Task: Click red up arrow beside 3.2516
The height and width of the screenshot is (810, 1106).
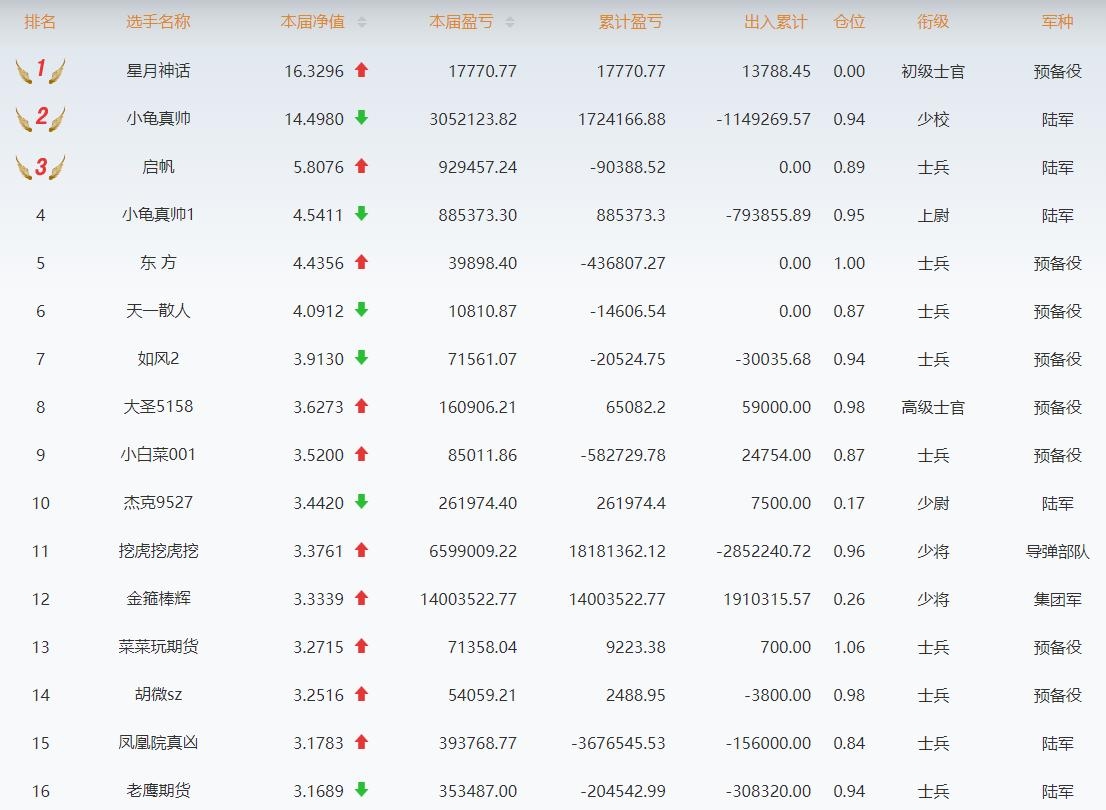Action: click(362, 694)
